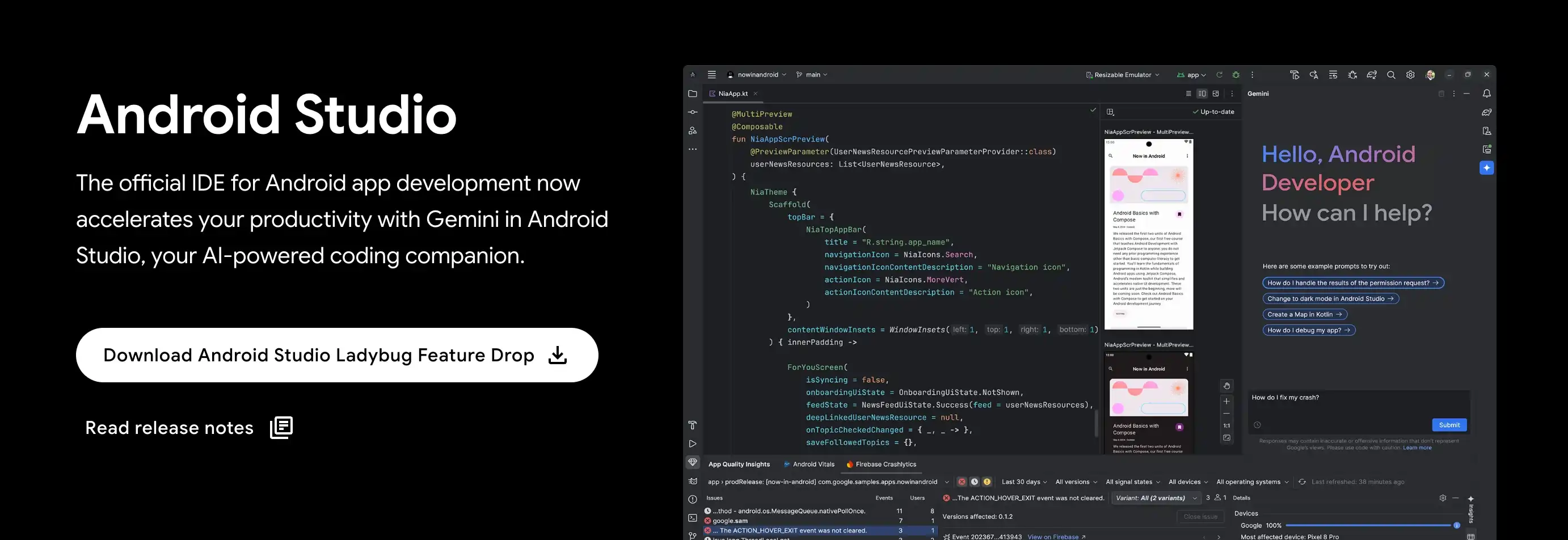Toggle ANR clock issues filter
Viewport: 1568px width, 540px height.
click(975, 482)
